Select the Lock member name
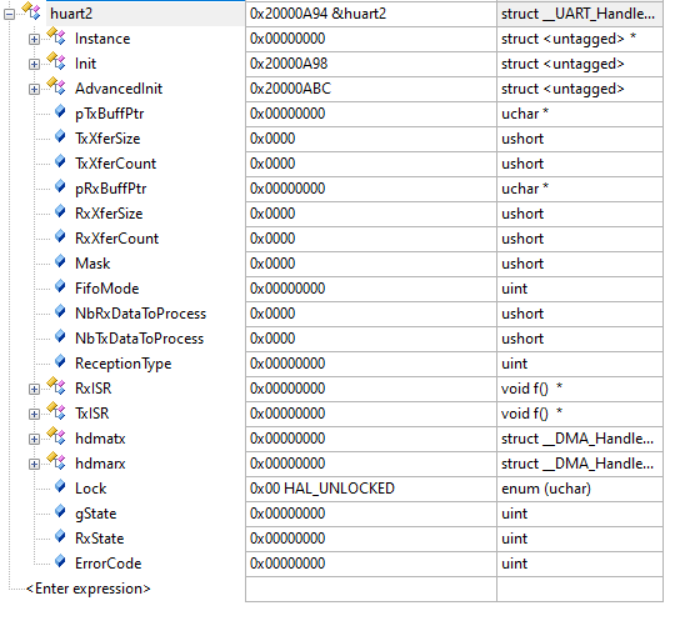This screenshot has width=685, height=630. [x=91, y=488]
